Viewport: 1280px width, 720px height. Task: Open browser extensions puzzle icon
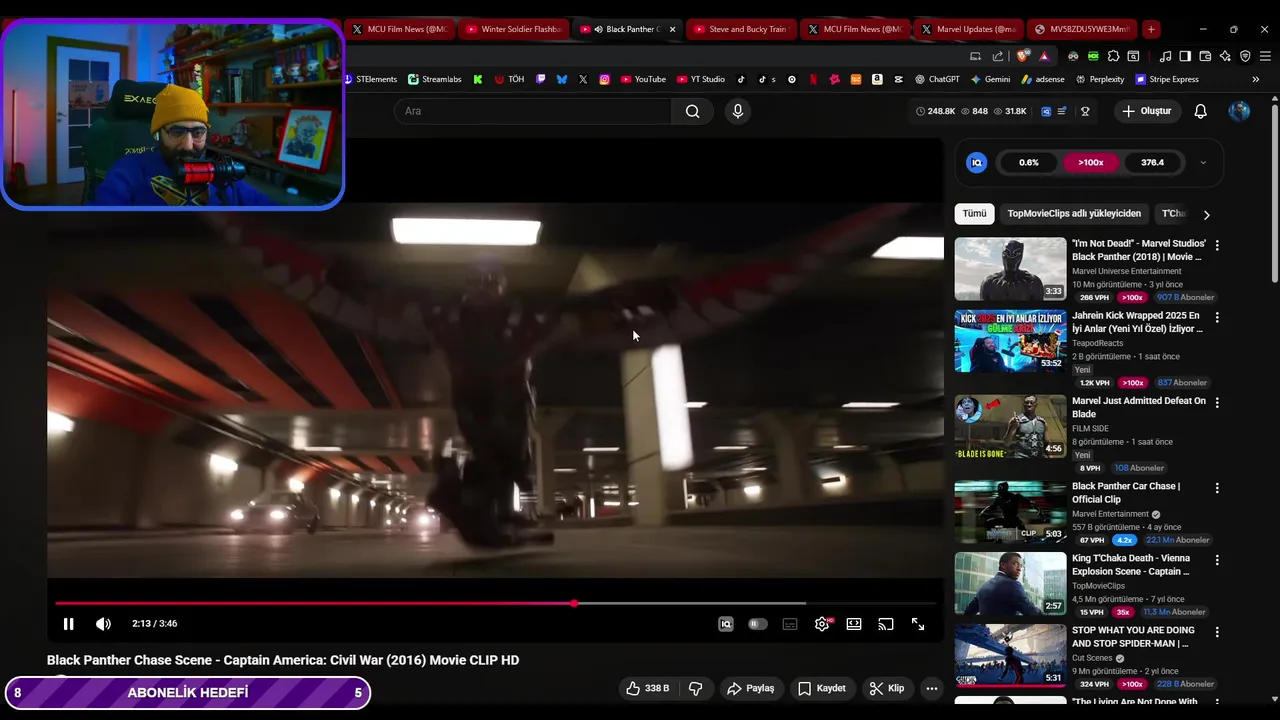coord(1113,56)
